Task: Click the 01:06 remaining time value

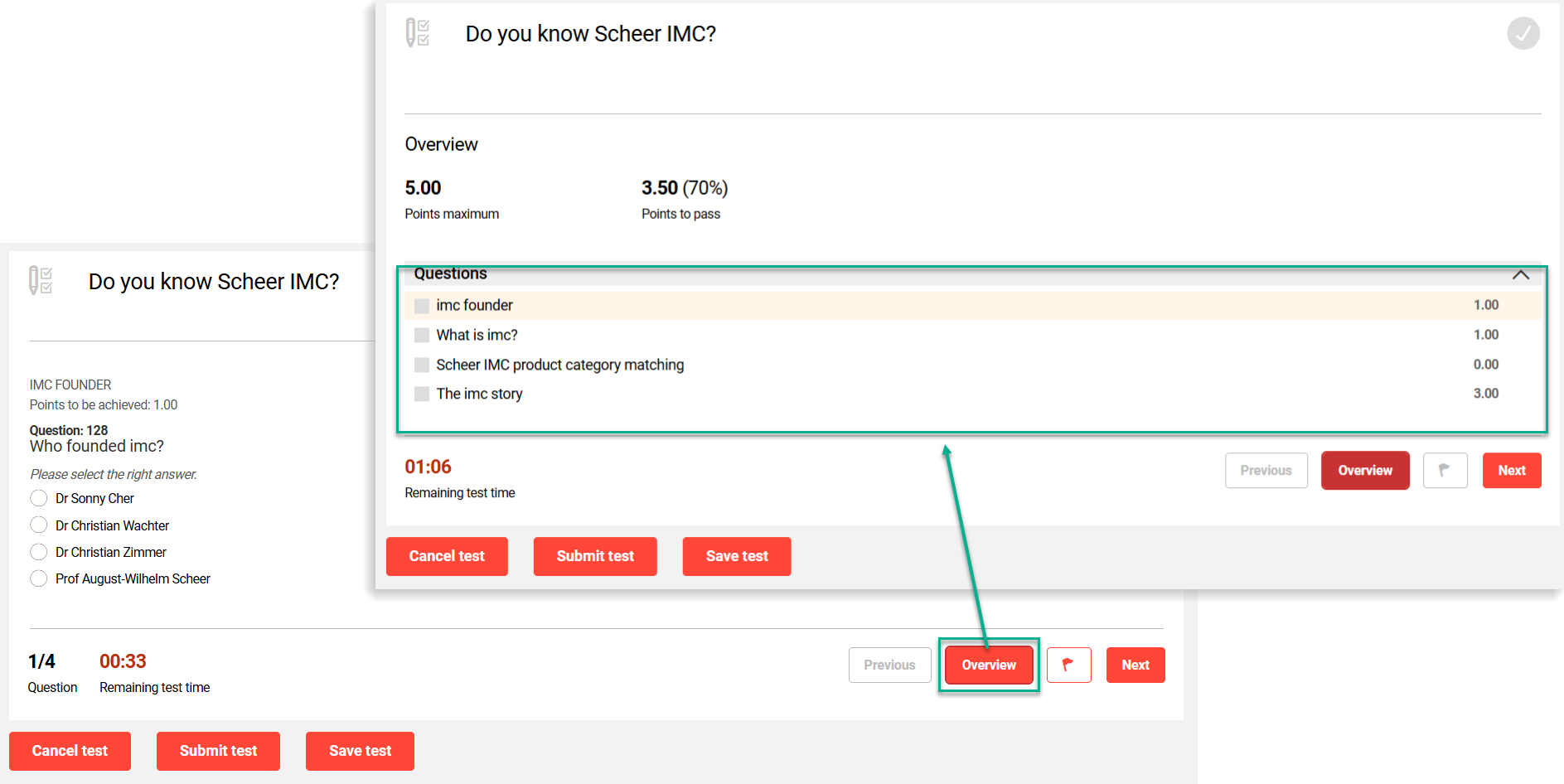Action: [x=428, y=467]
